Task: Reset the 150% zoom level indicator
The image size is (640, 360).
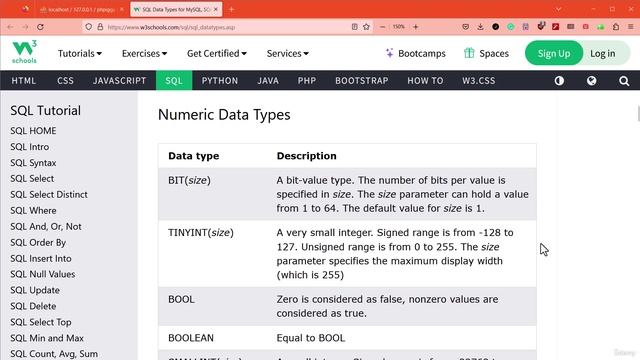Action: 399,27
